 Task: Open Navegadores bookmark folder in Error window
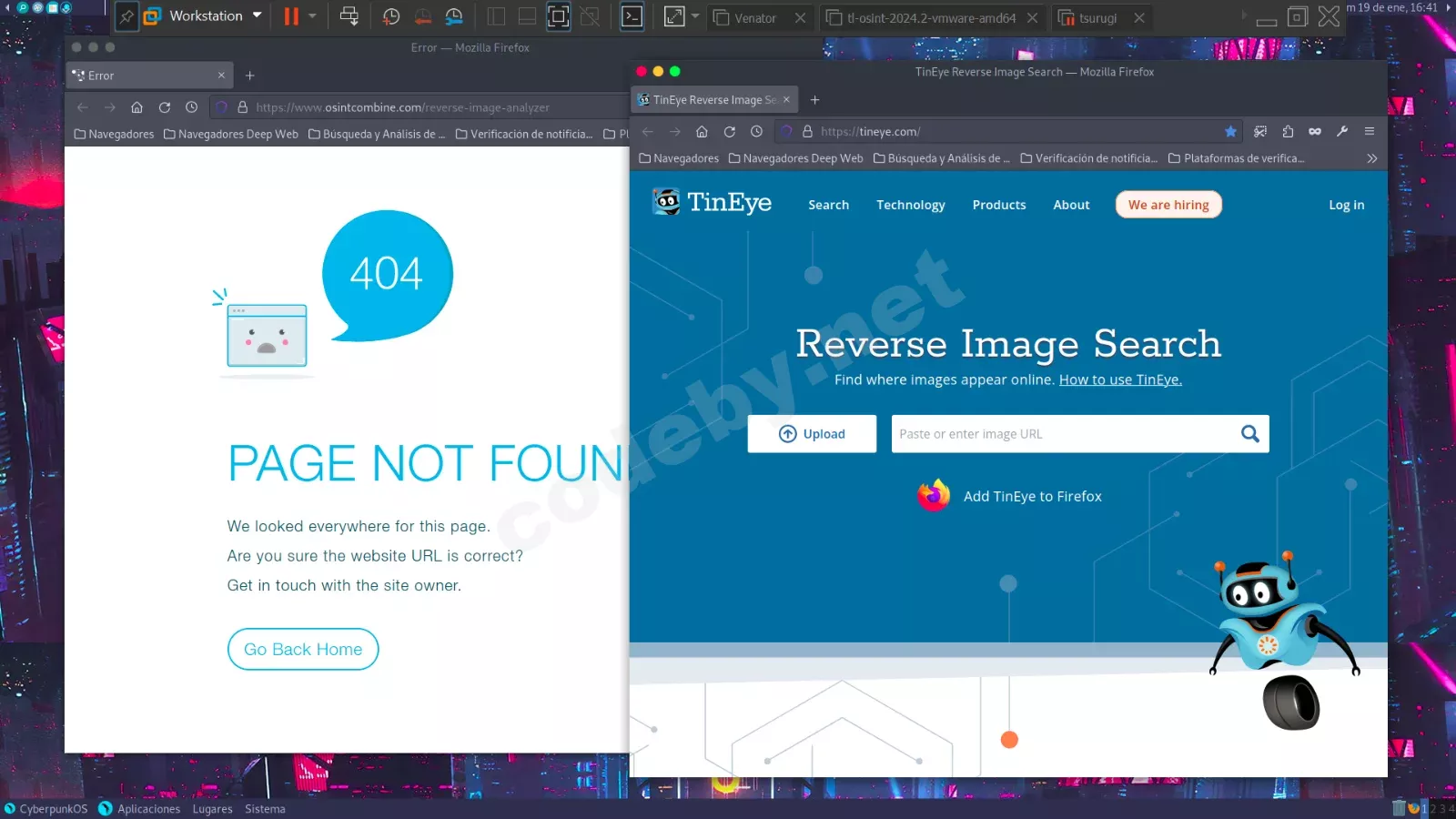[x=114, y=134]
